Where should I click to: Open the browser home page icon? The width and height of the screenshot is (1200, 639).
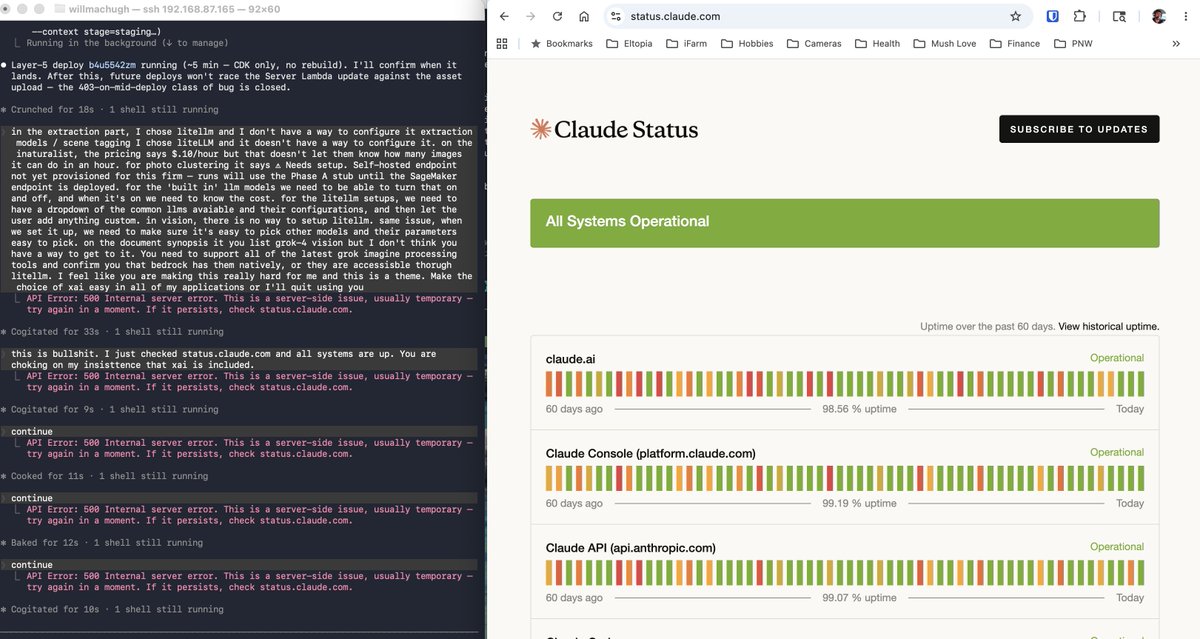[x=584, y=16]
